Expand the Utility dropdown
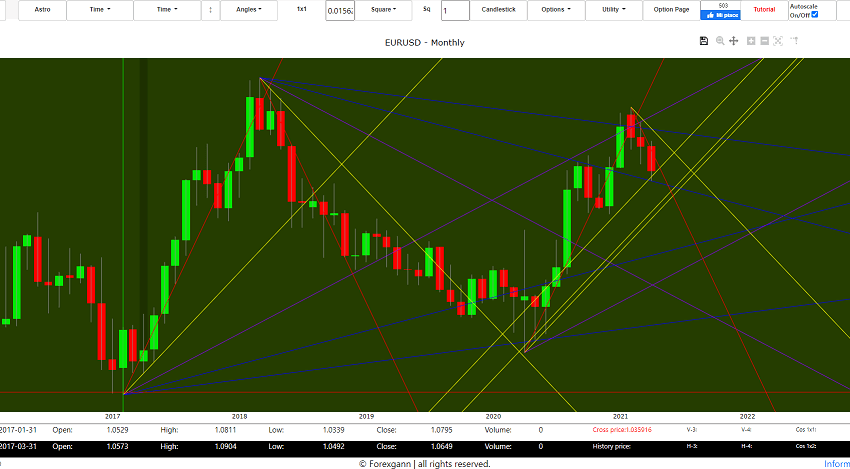The width and height of the screenshot is (850, 469). coord(614,10)
